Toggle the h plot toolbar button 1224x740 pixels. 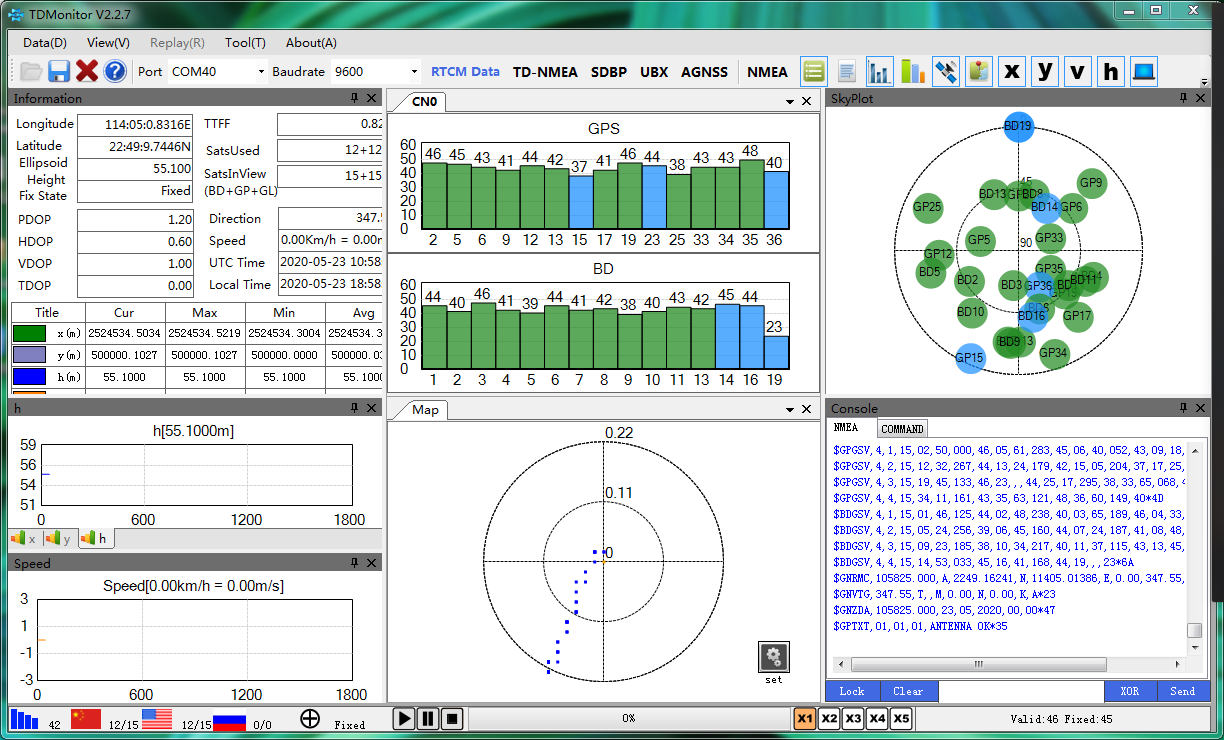[x=1111, y=71]
